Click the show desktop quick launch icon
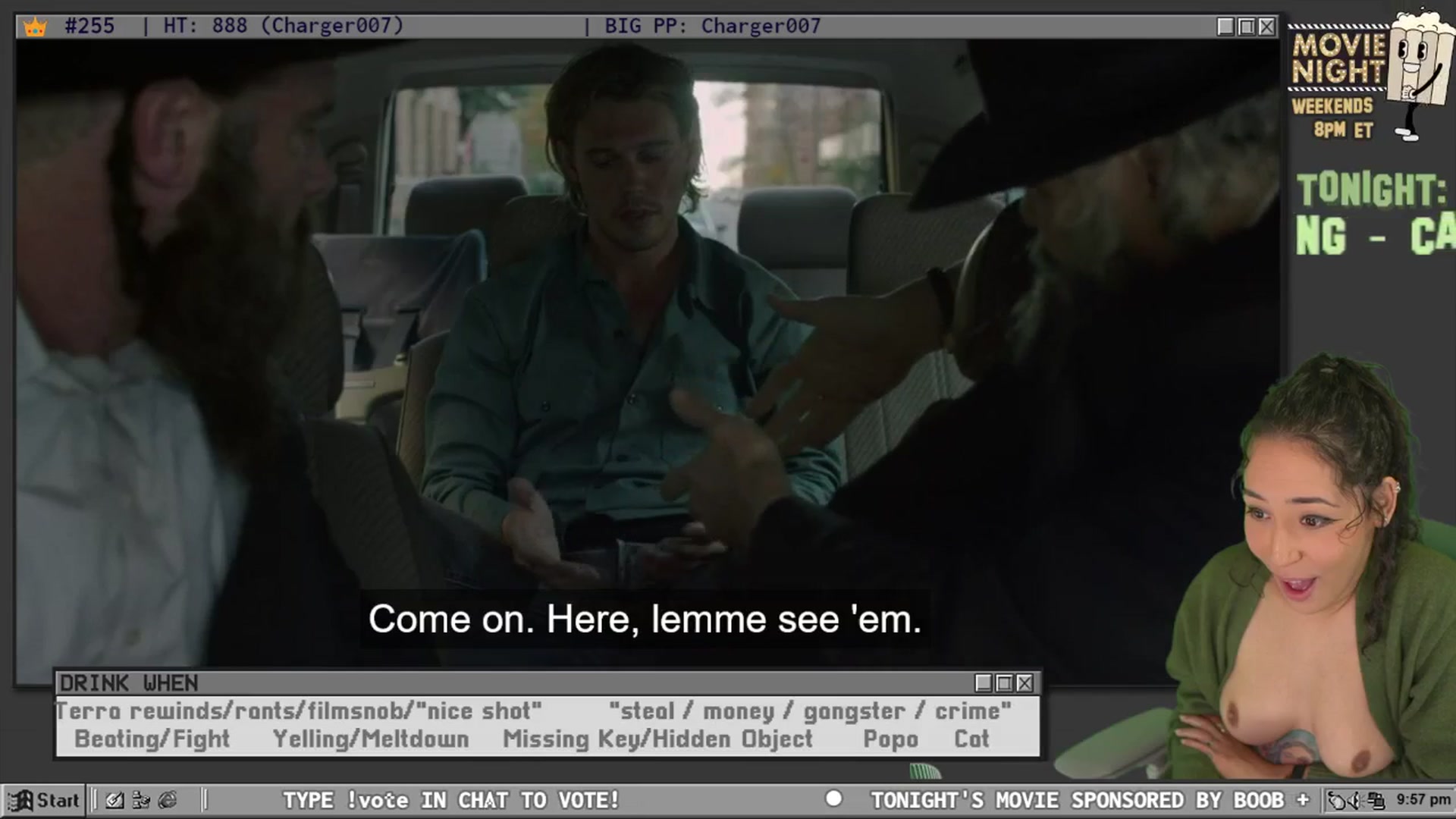This screenshot has height=819, width=1456. [x=115, y=800]
